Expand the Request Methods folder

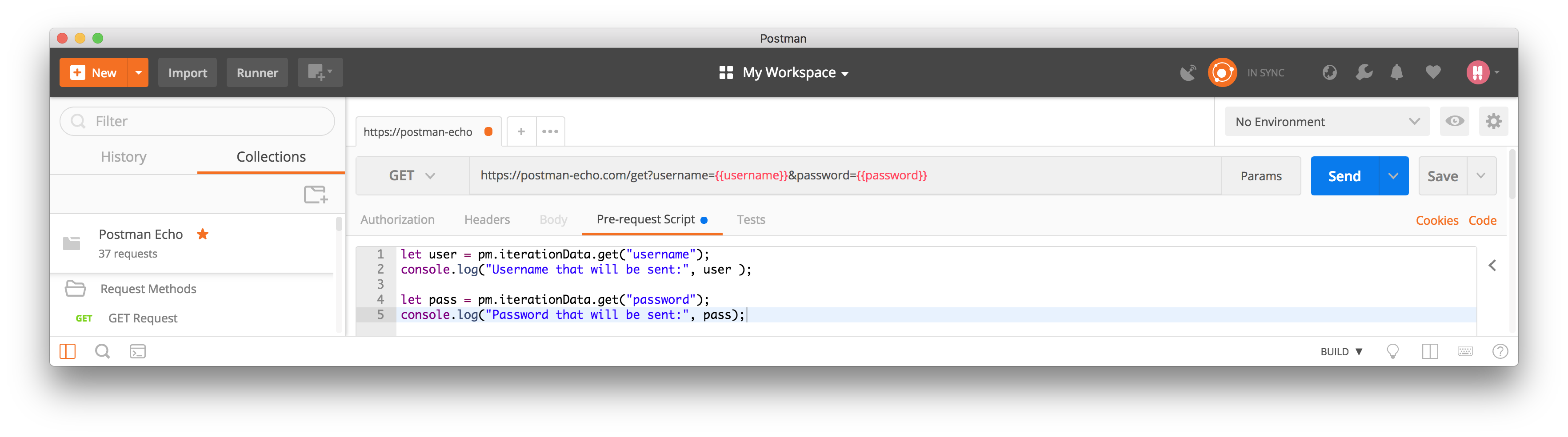point(148,289)
